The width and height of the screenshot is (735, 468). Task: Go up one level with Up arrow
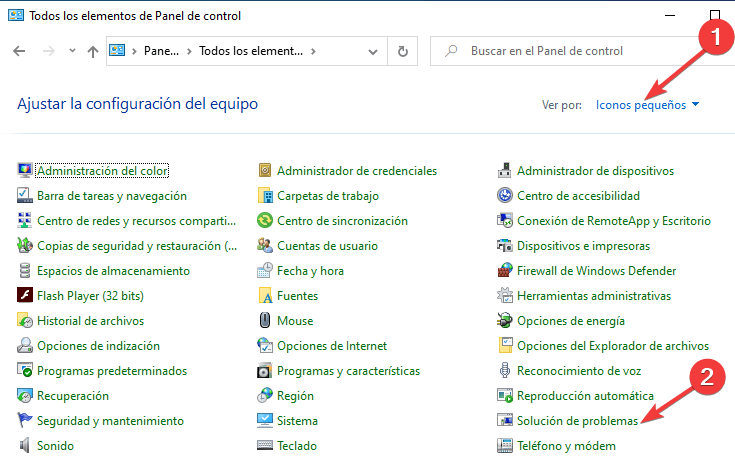pyautogui.click(x=93, y=51)
